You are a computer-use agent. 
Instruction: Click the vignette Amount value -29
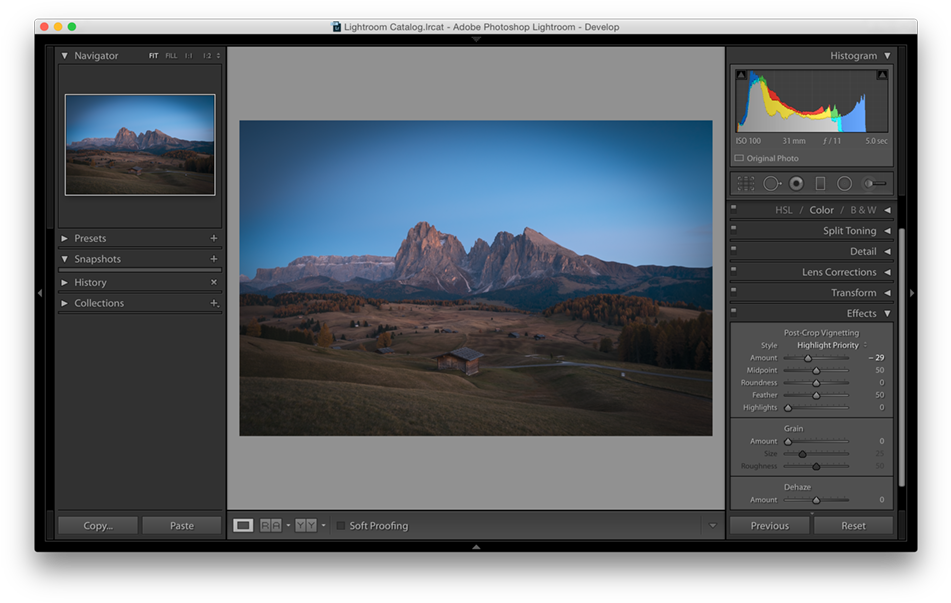point(876,357)
